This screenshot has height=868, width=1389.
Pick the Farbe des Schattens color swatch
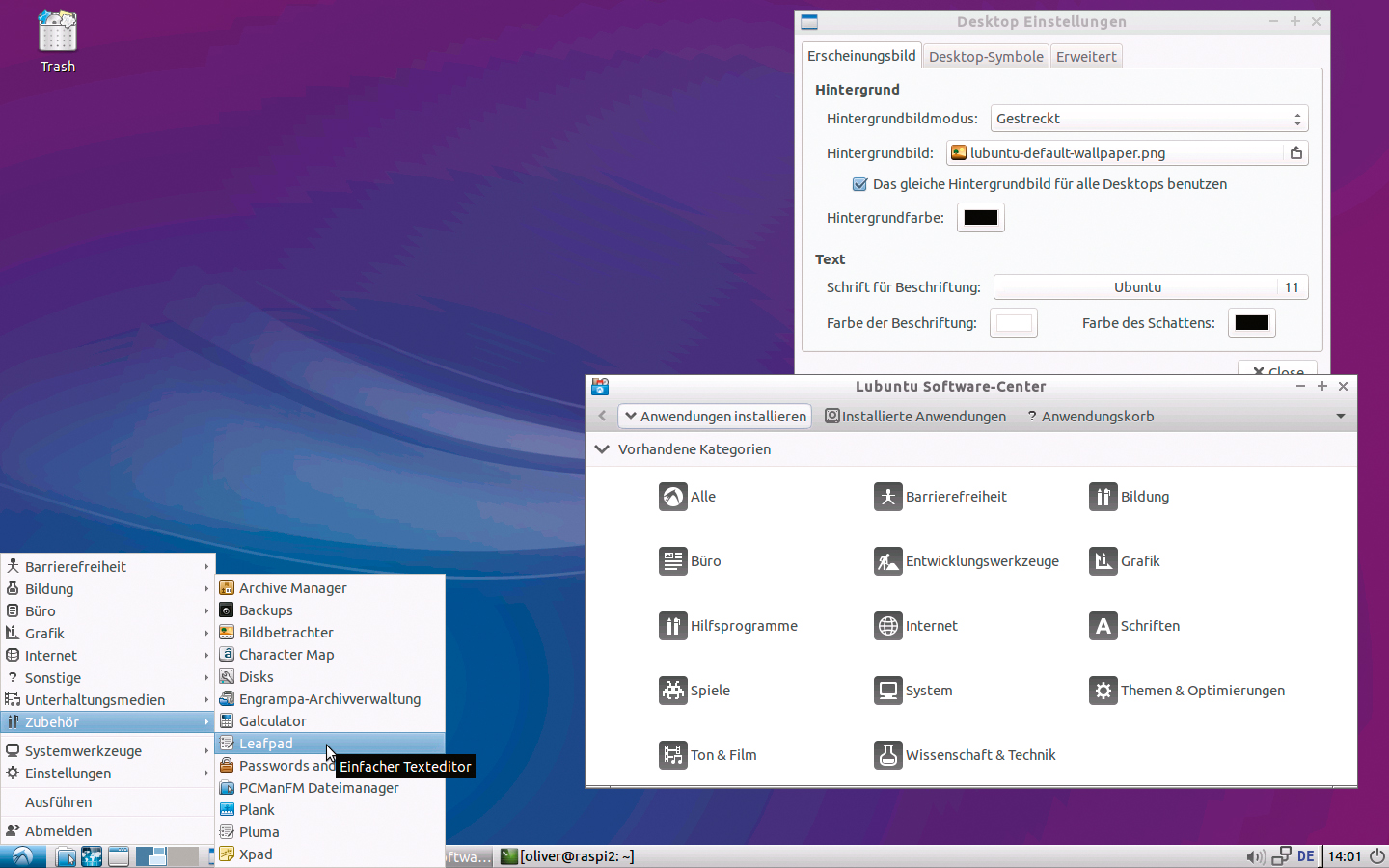pos(1252,323)
